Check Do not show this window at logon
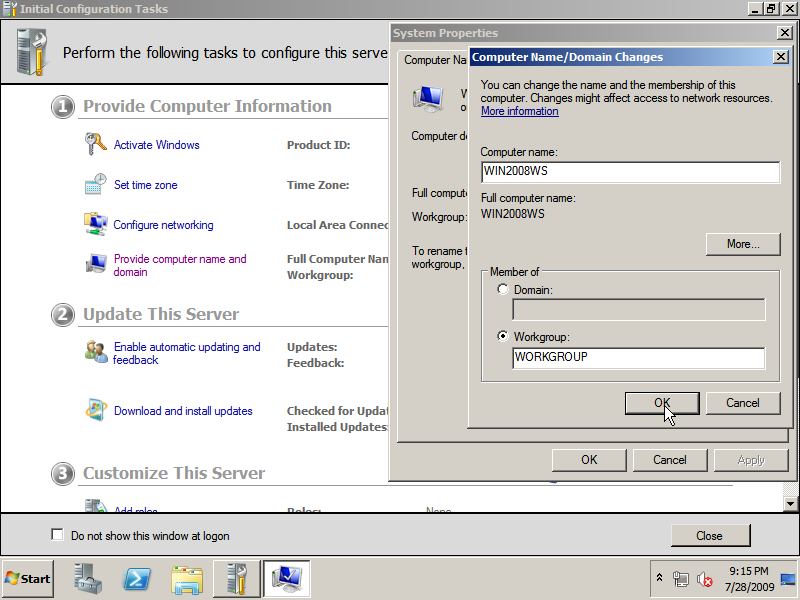 point(57,535)
